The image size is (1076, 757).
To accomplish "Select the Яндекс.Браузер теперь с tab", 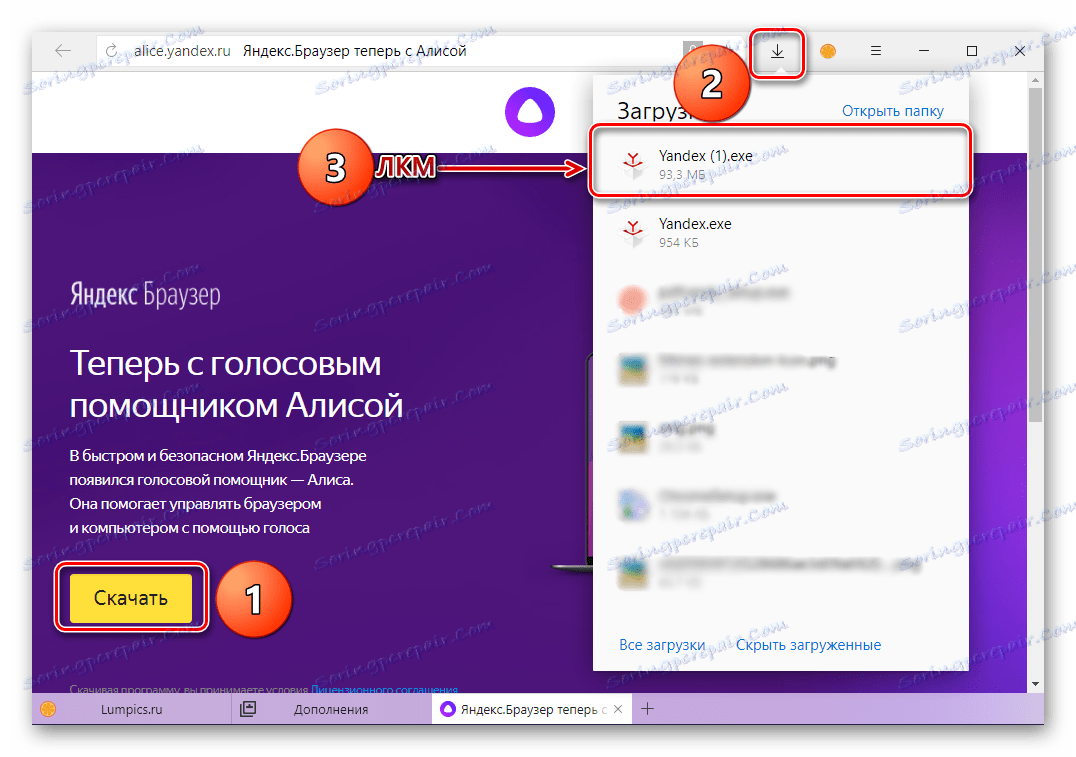I will coord(533,709).
